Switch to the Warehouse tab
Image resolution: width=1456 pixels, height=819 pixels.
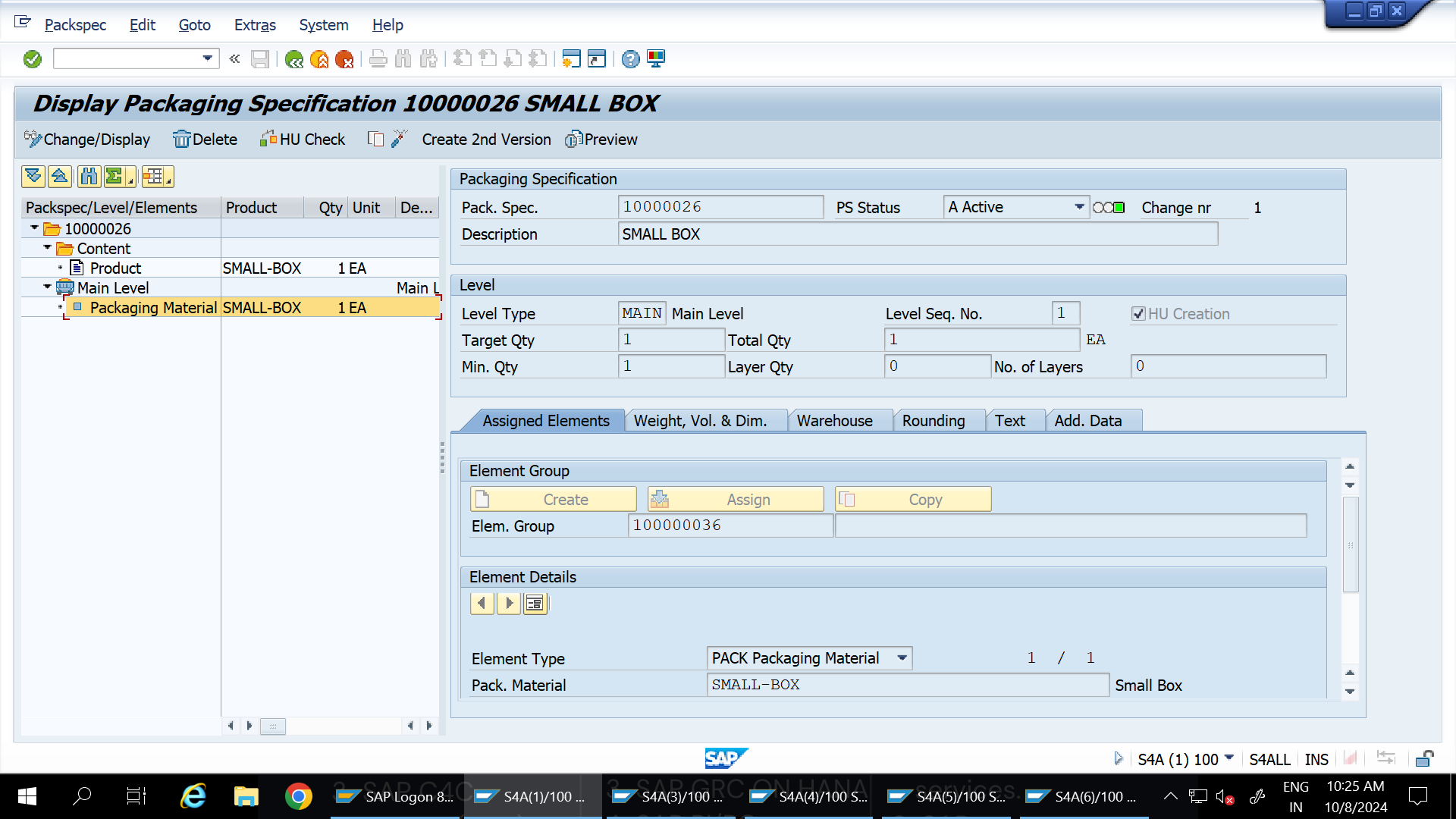coord(835,420)
